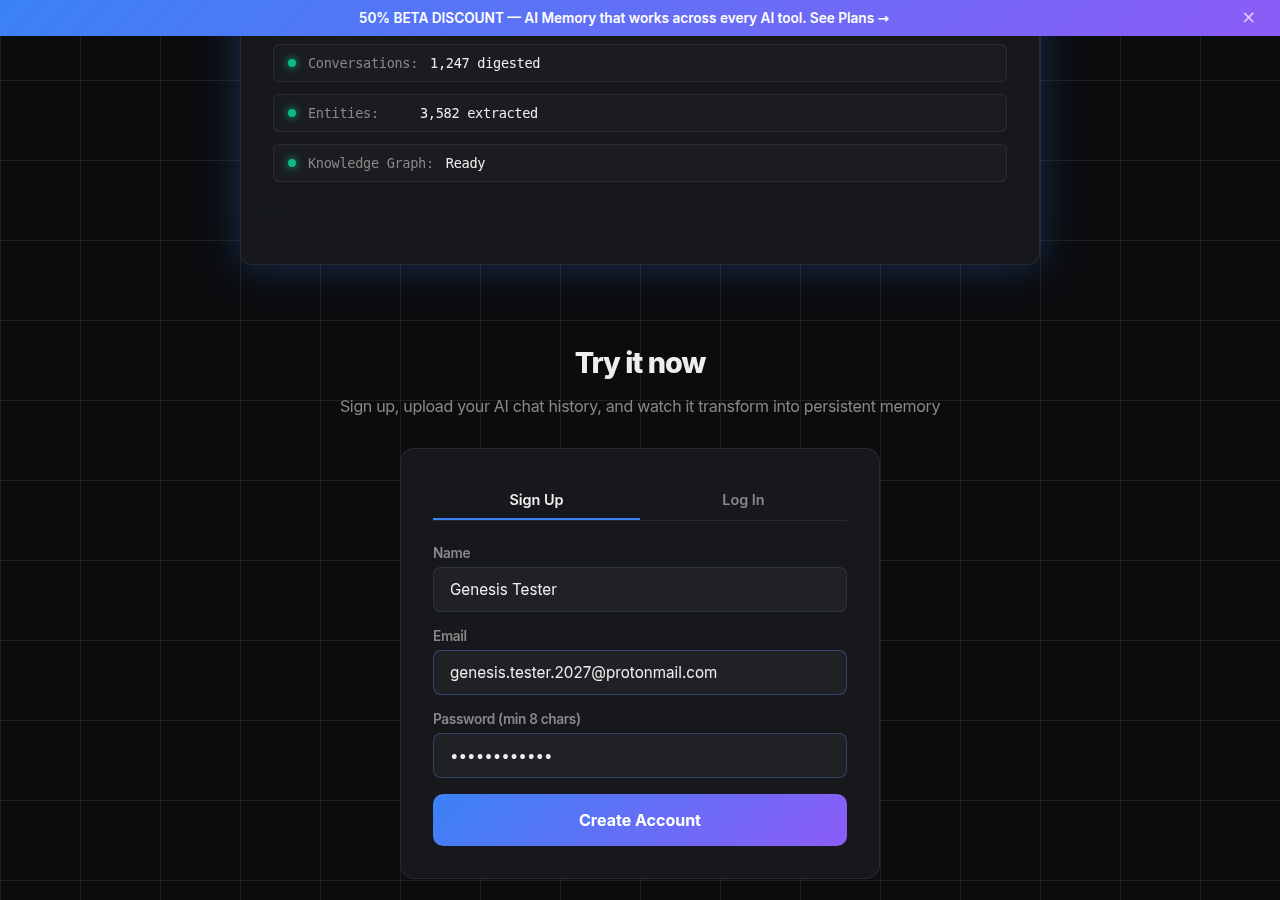The height and width of the screenshot is (900, 1280).
Task: Click the "Password (min 8 chars)" label
Action: pyautogui.click(x=506, y=719)
